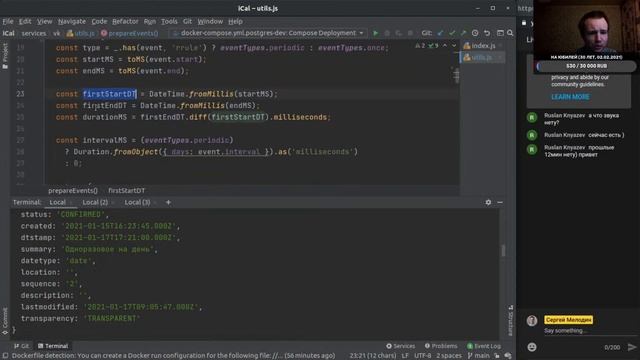Screen dimensions: 640x360
Task: Click the LEARN MORE link in chat
Action: pyautogui.click(x=570, y=97)
